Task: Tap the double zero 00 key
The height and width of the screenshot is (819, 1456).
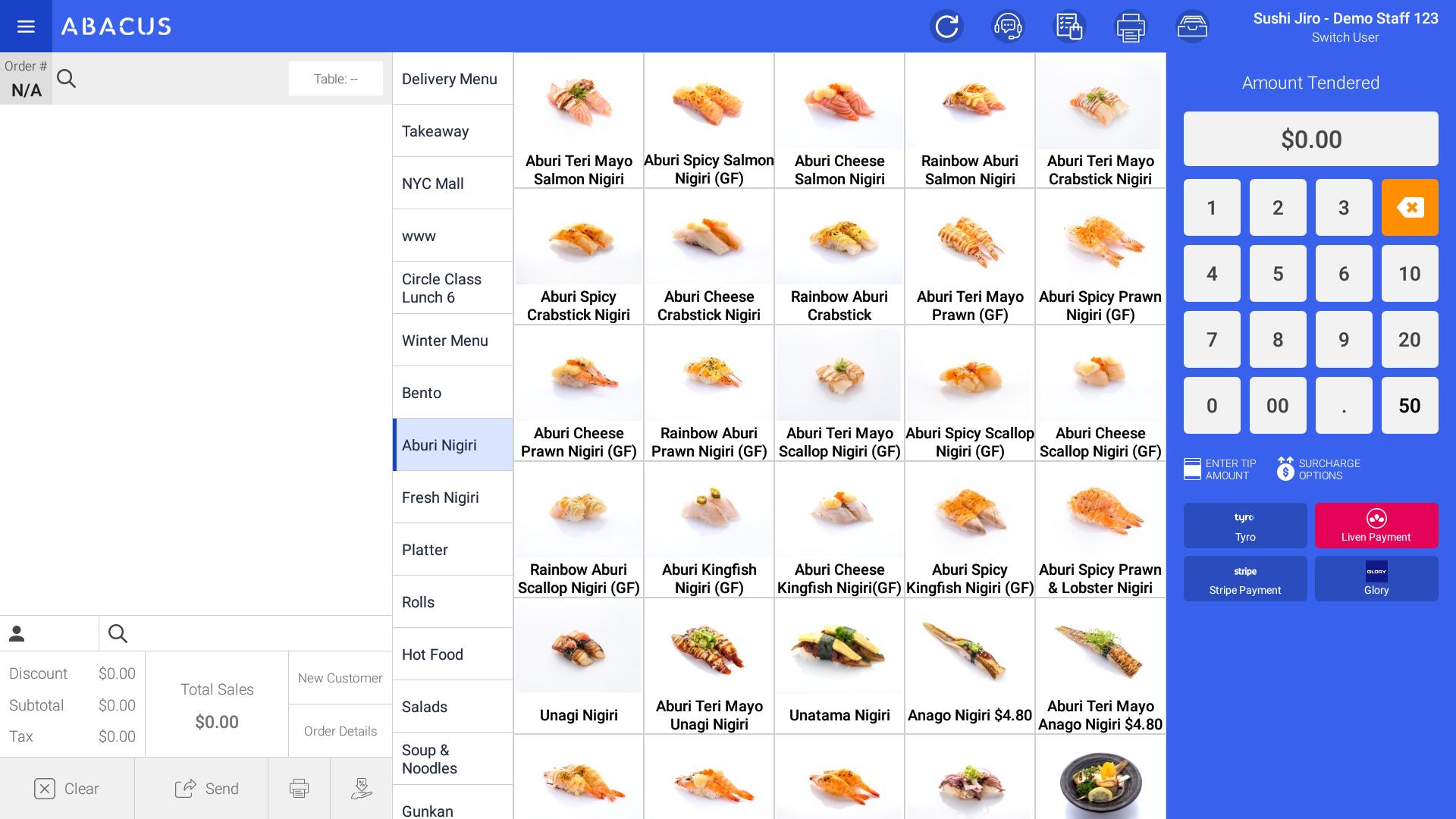Action: [1278, 405]
